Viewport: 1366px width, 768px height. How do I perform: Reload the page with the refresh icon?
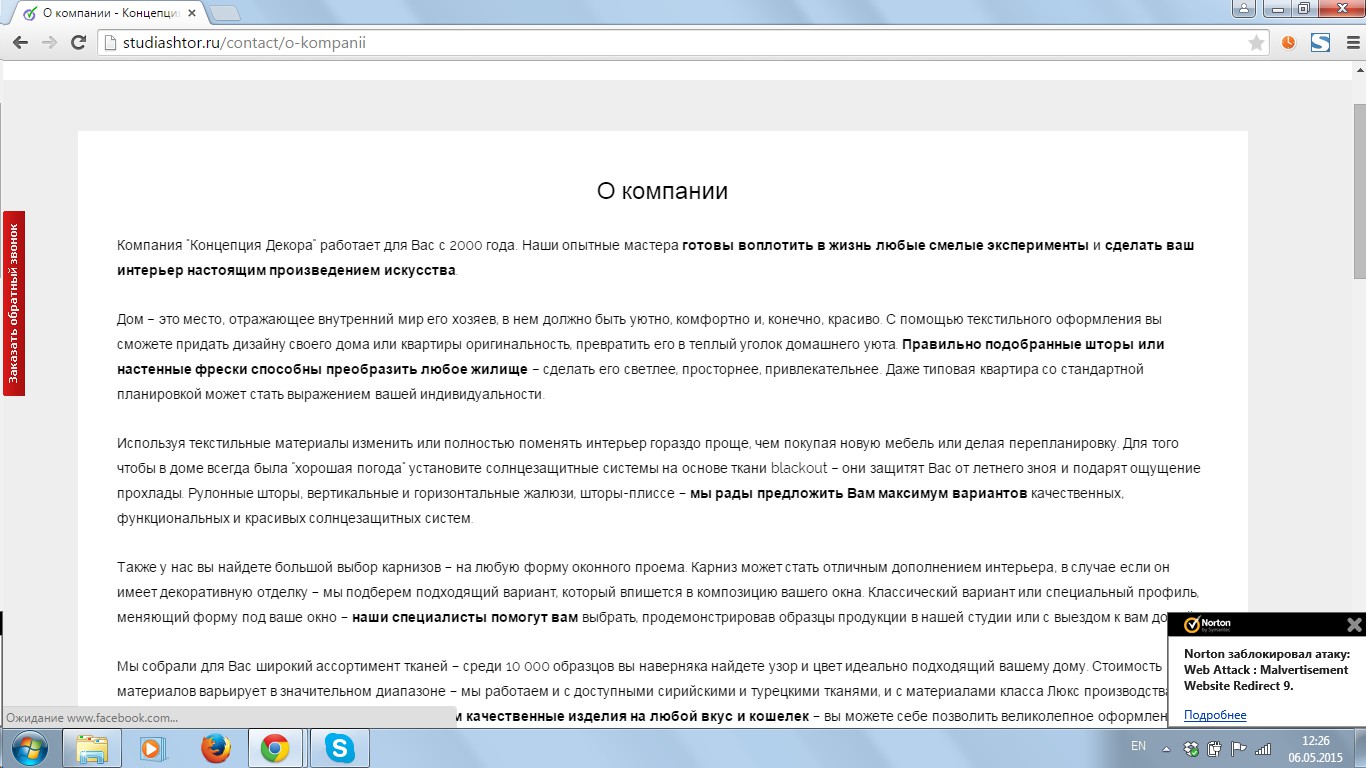coord(78,43)
